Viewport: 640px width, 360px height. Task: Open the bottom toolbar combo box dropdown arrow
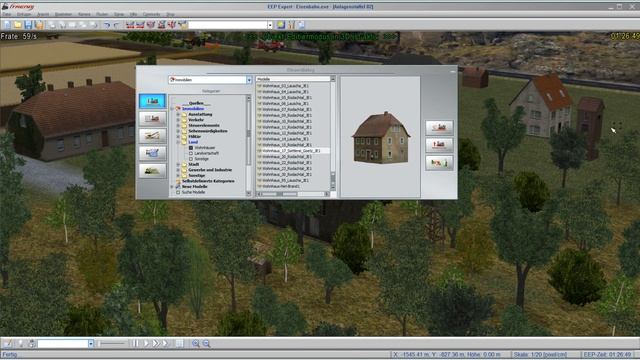coord(91,344)
